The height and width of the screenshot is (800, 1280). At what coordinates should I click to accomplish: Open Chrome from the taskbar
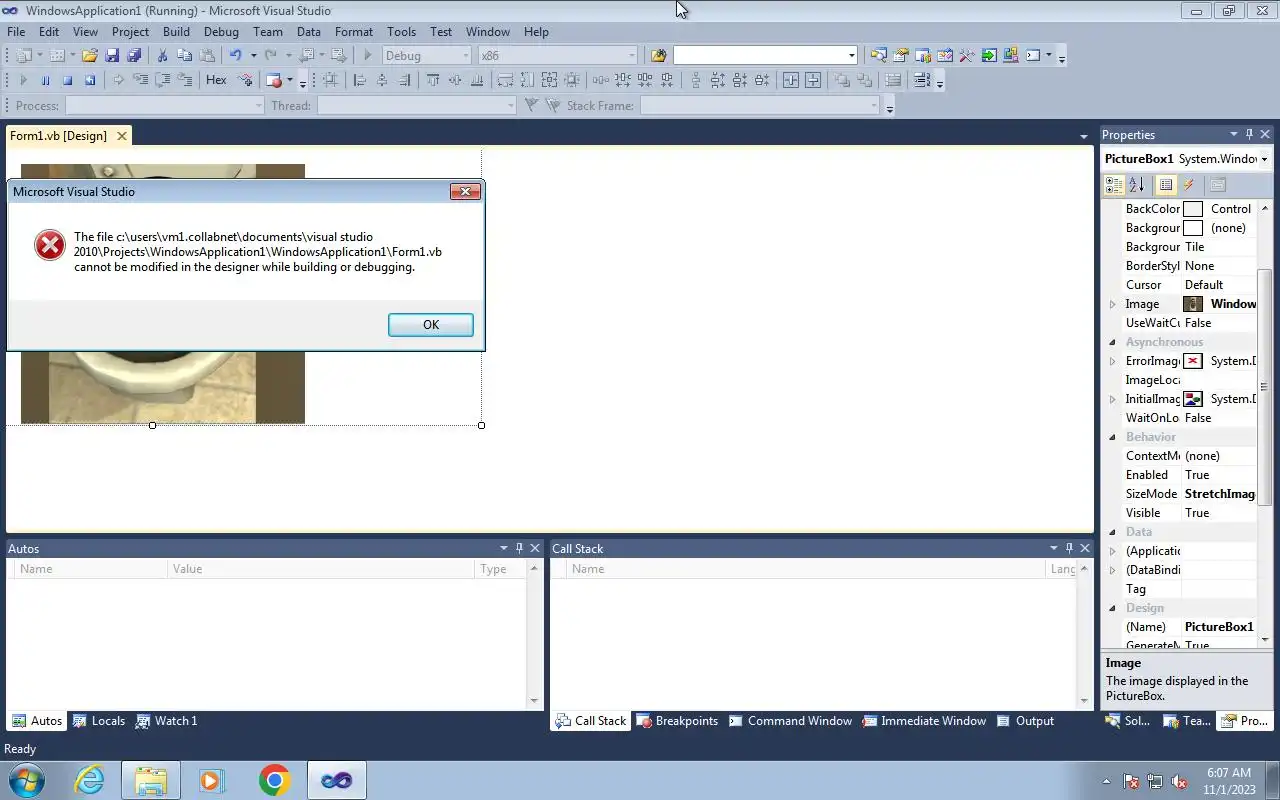pyautogui.click(x=274, y=780)
